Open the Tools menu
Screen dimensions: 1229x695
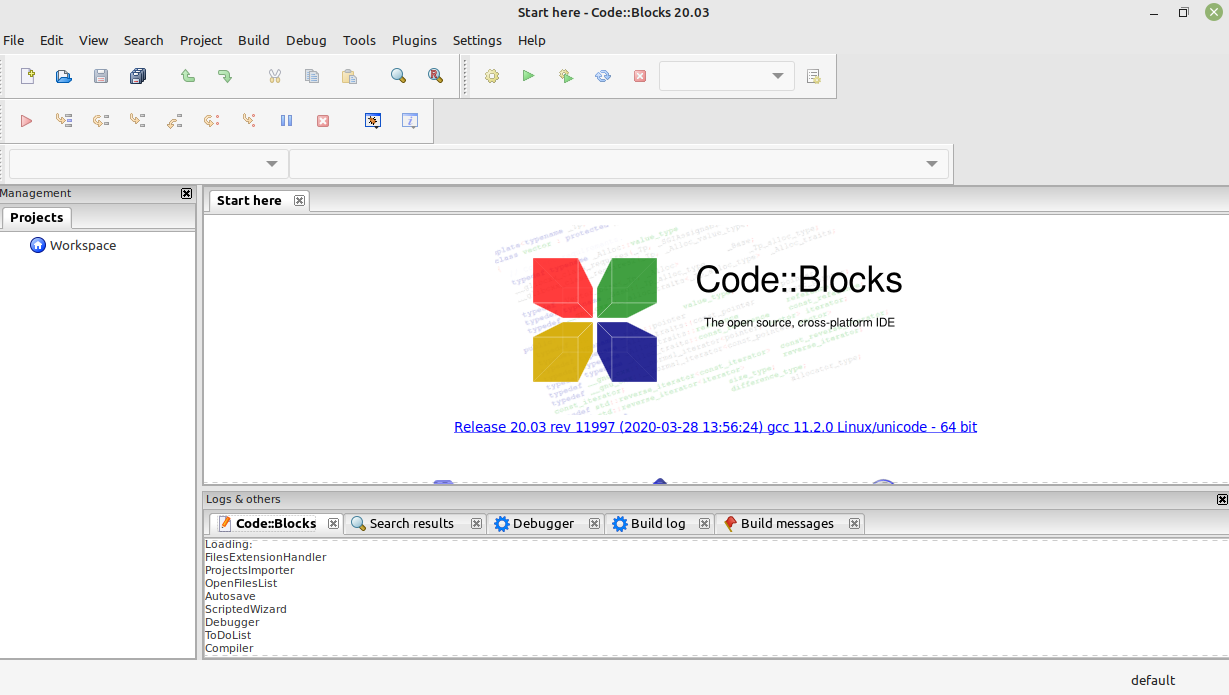pos(359,40)
